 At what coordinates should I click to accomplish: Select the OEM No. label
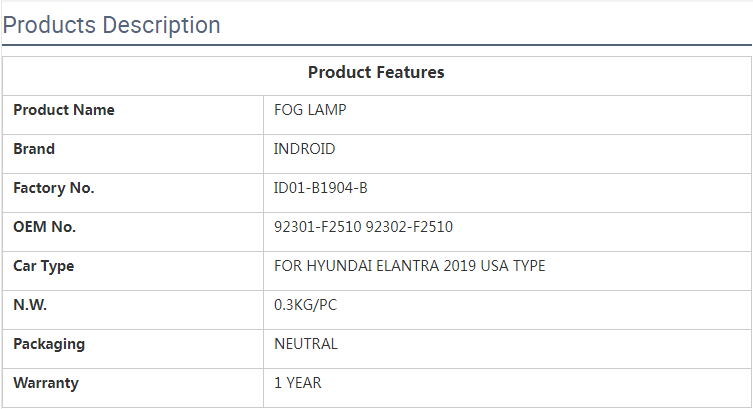45,227
